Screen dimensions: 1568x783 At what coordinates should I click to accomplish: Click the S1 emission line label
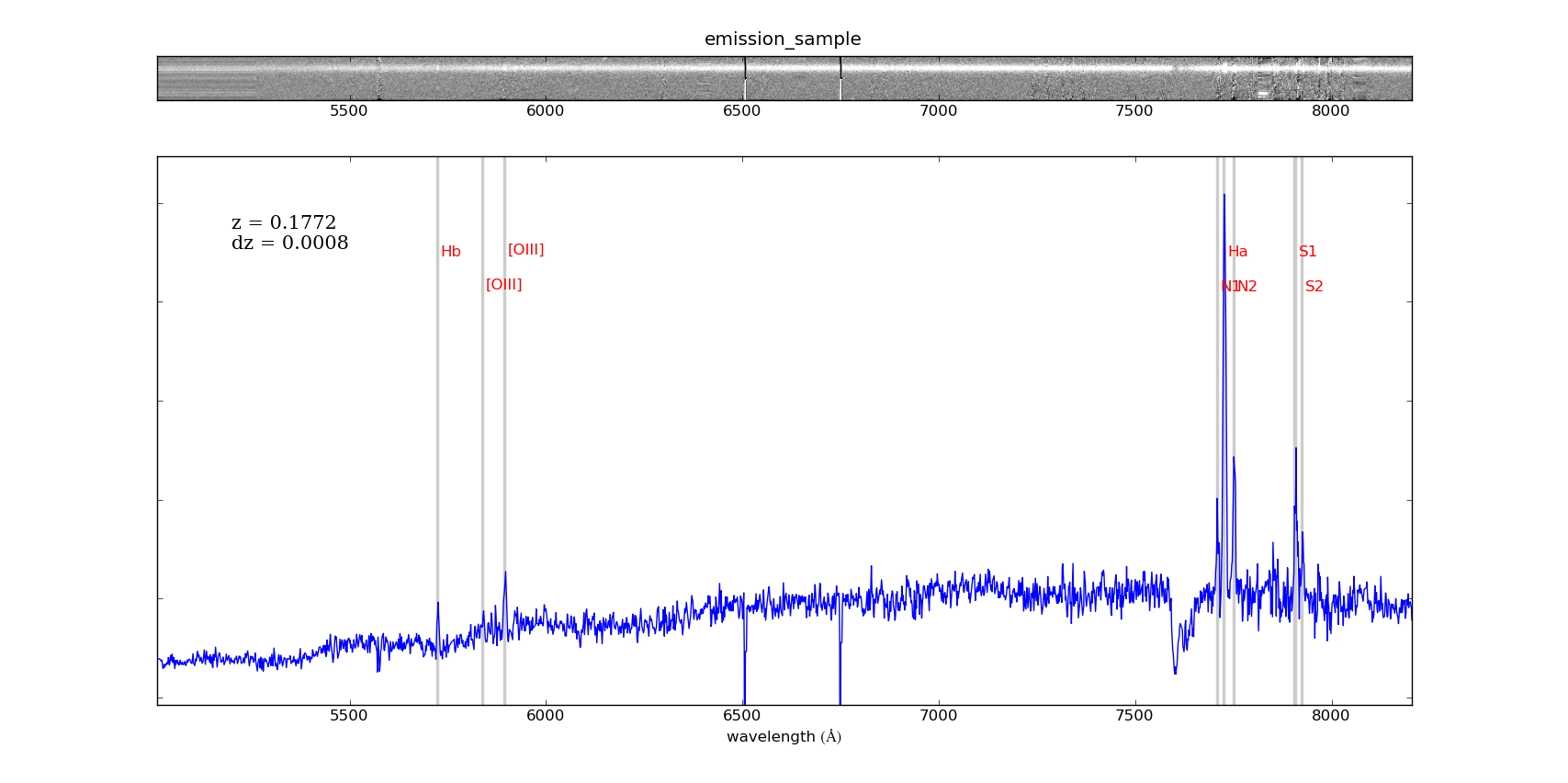click(x=1308, y=252)
